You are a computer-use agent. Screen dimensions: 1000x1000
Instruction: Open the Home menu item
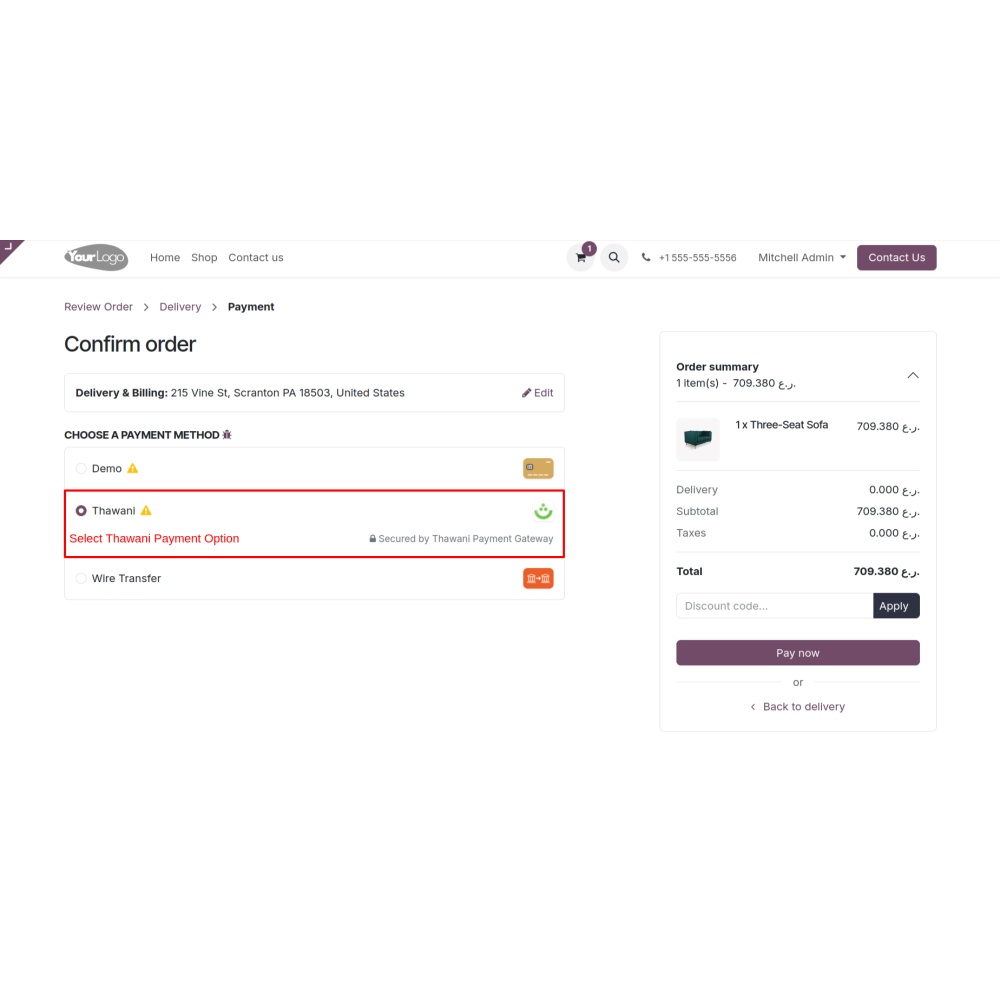tap(165, 258)
